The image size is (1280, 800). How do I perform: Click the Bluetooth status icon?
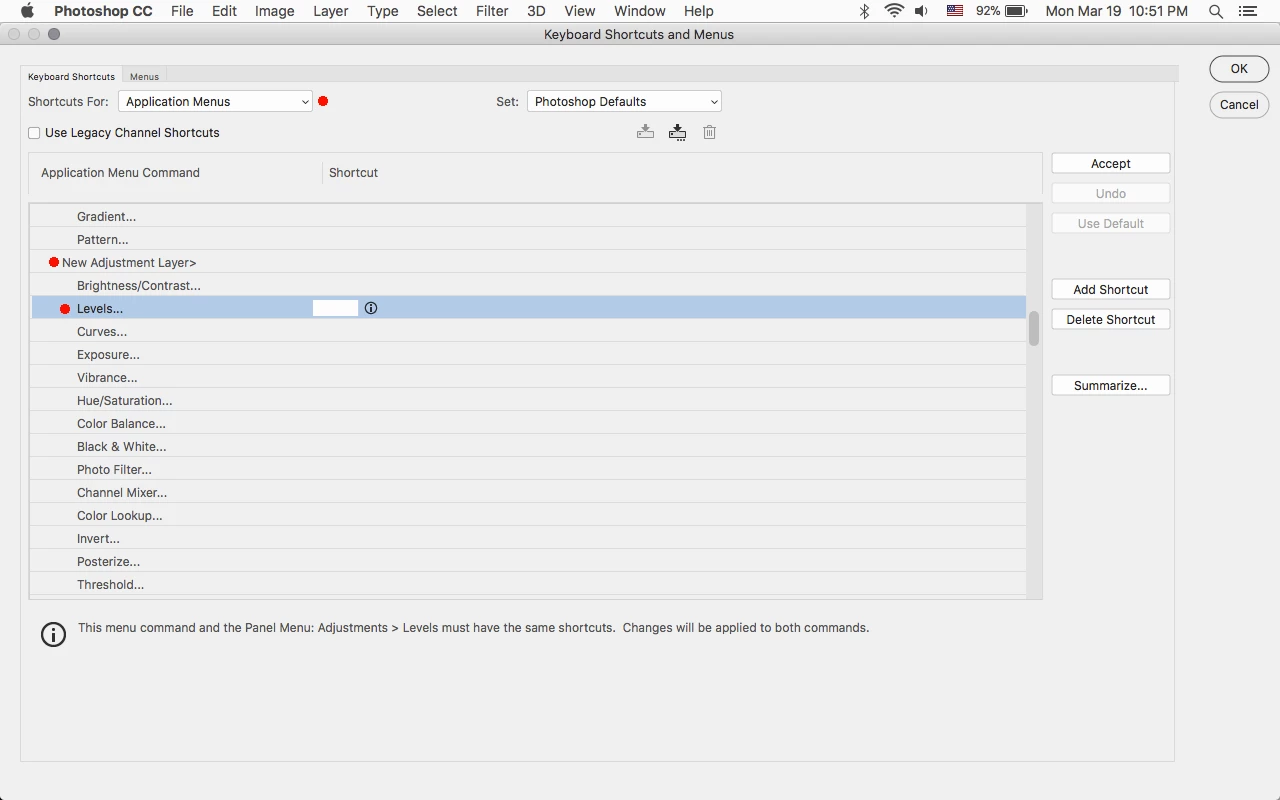(x=865, y=11)
